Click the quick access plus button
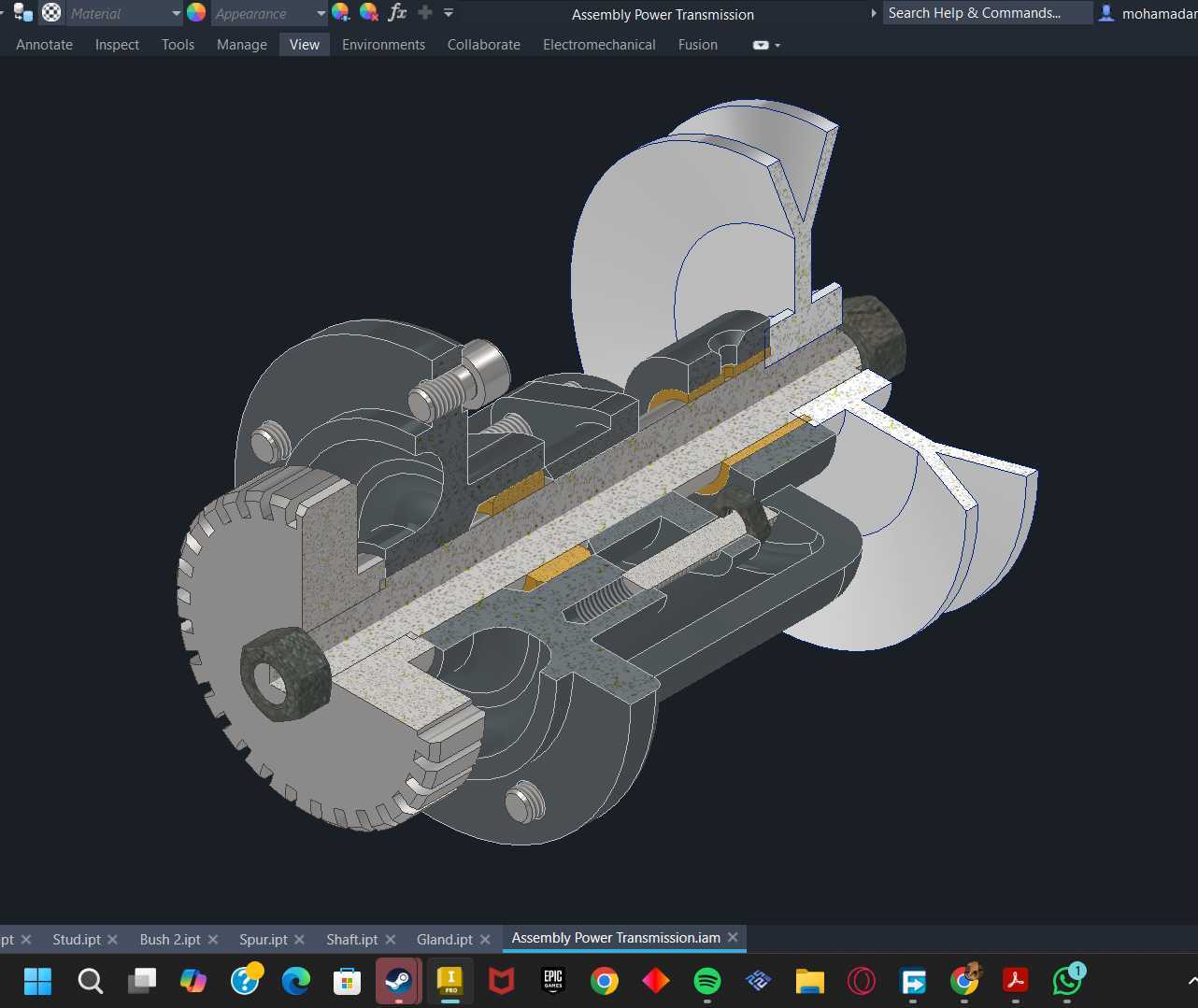 [x=425, y=12]
